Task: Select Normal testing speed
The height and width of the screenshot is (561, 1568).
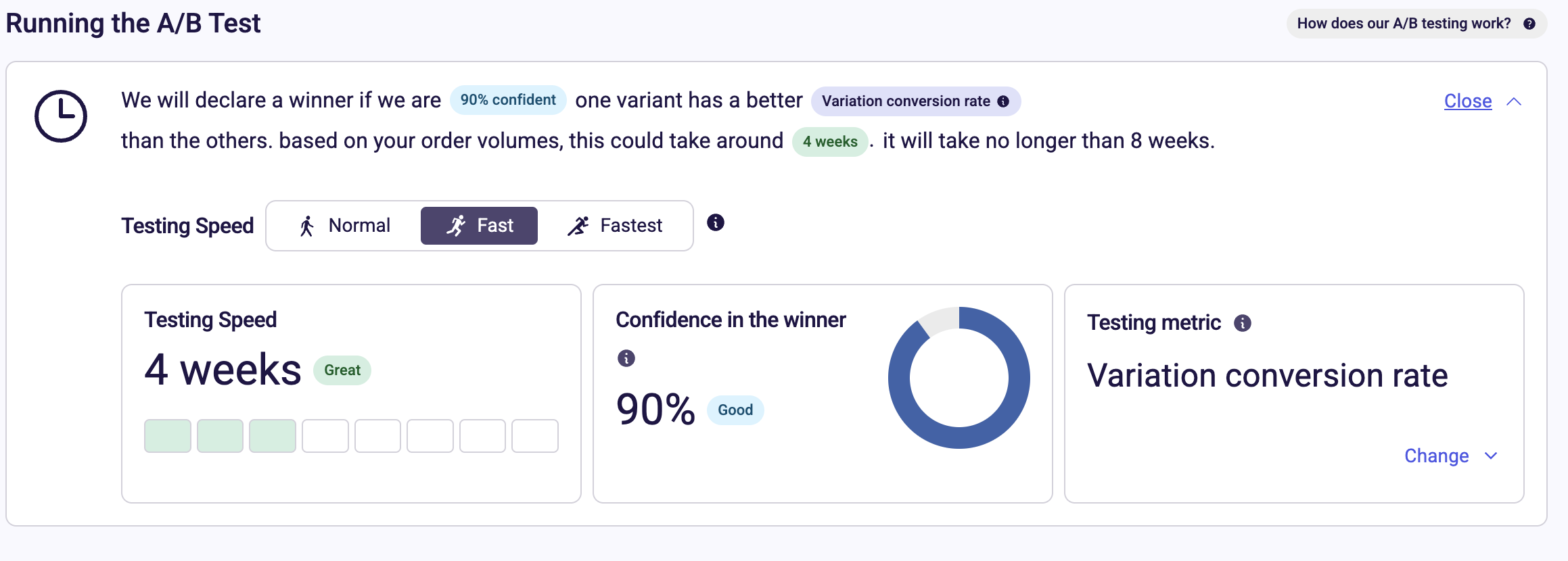Action: [x=345, y=226]
